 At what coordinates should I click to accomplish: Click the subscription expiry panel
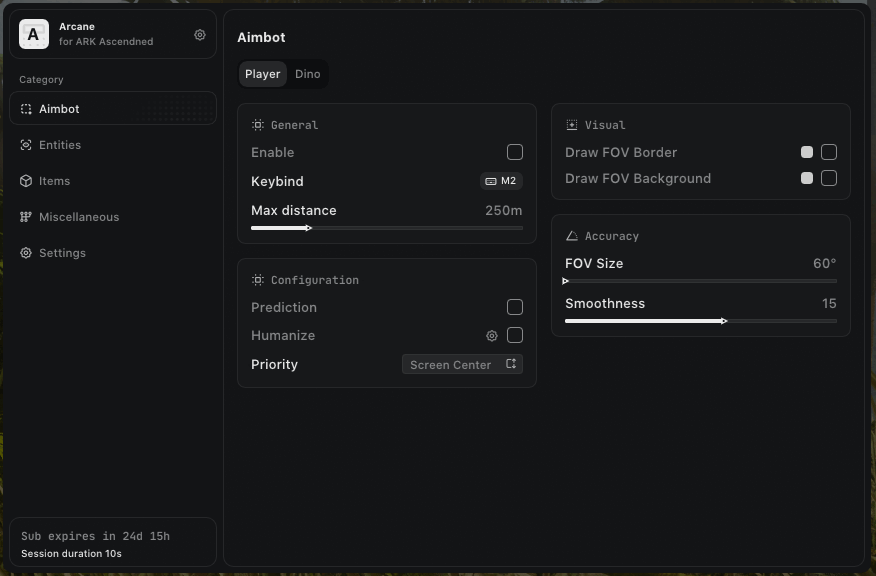pyautogui.click(x=113, y=543)
